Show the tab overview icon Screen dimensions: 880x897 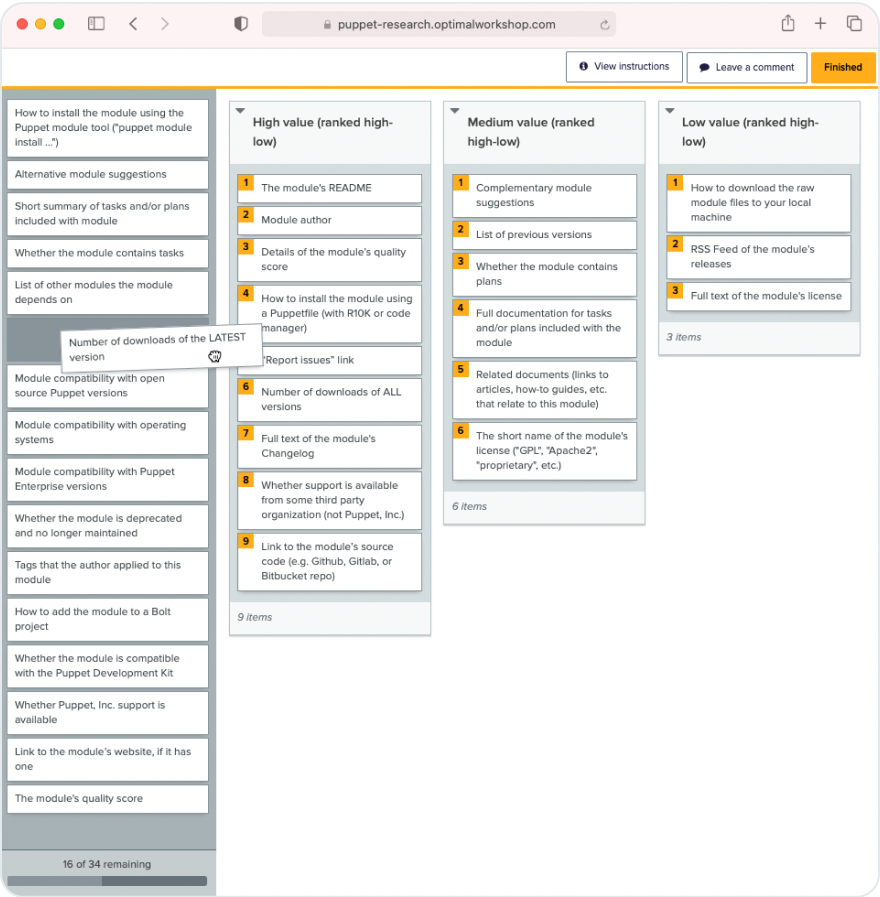click(854, 24)
